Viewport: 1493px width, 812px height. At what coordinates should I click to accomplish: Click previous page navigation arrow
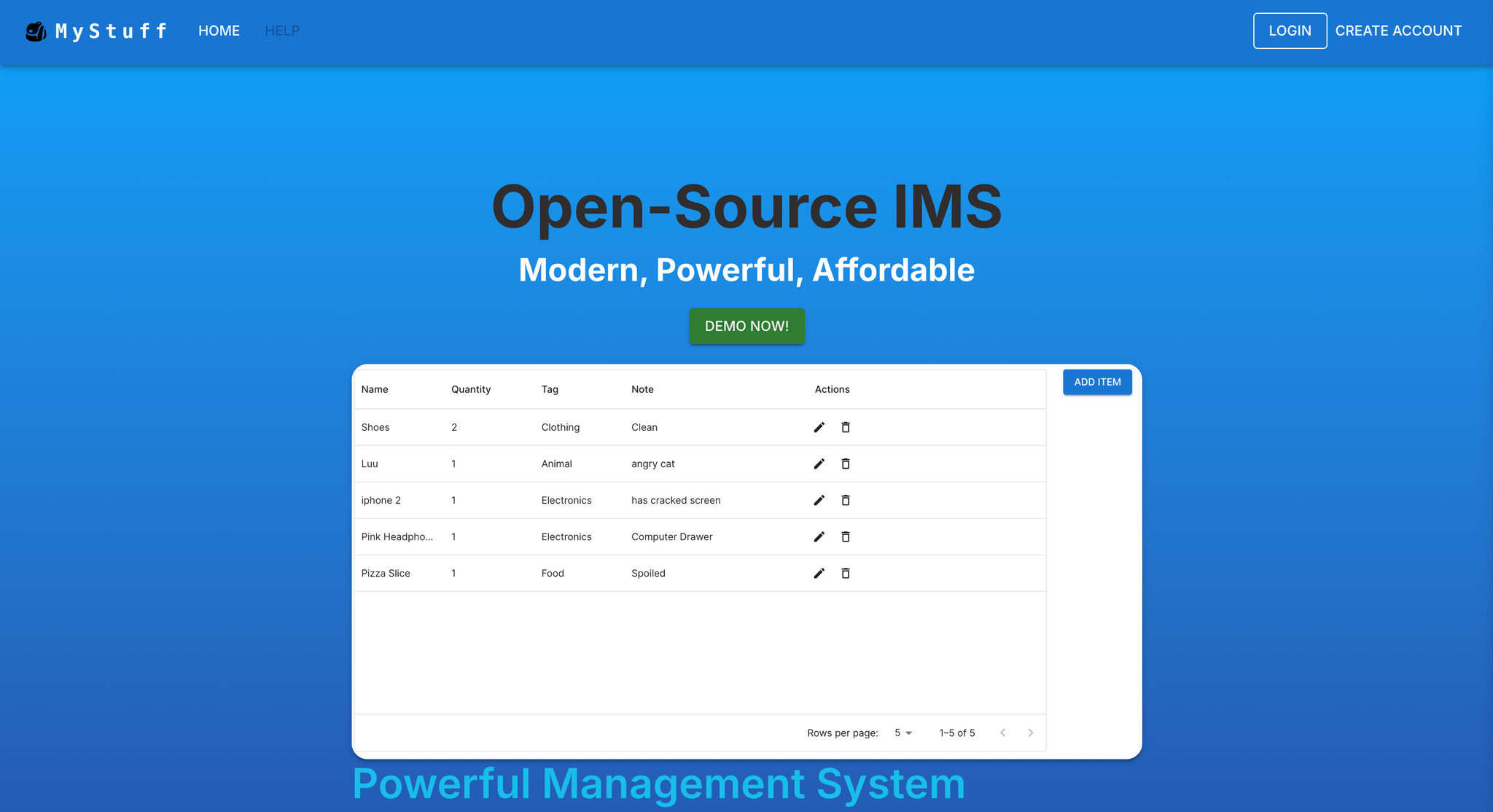(x=1003, y=731)
